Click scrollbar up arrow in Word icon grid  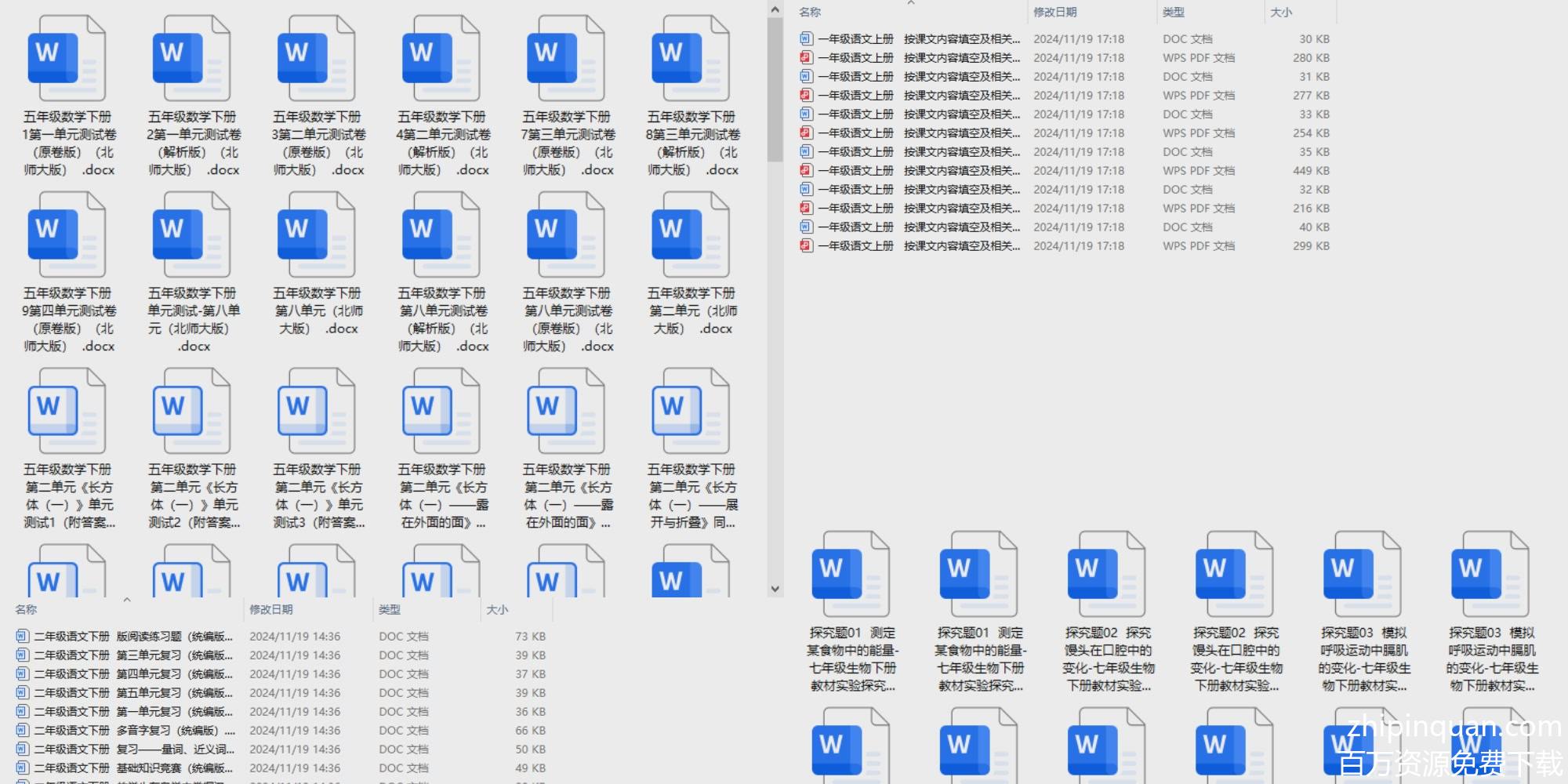click(775, 9)
